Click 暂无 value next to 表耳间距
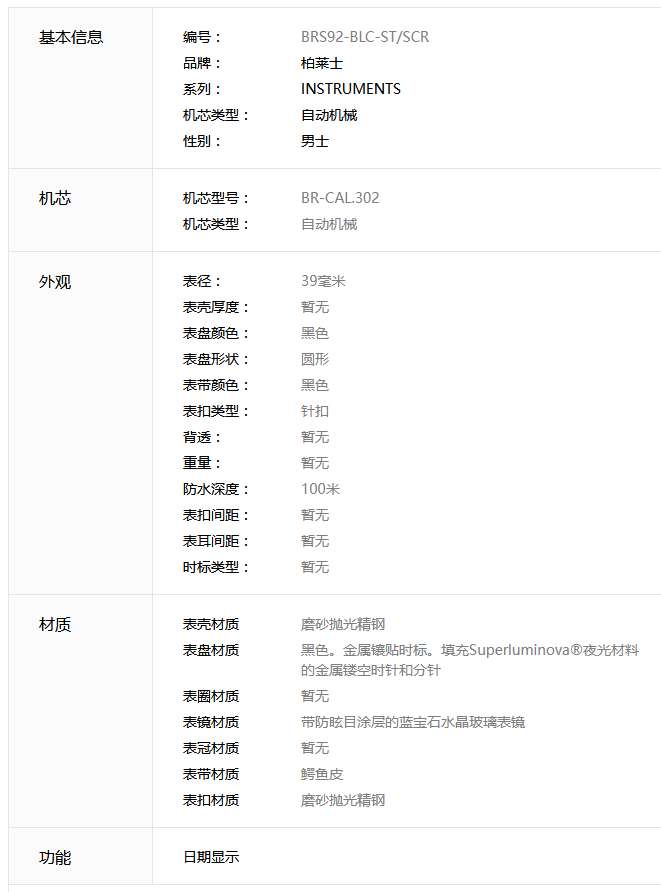The image size is (661, 892). point(315,541)
